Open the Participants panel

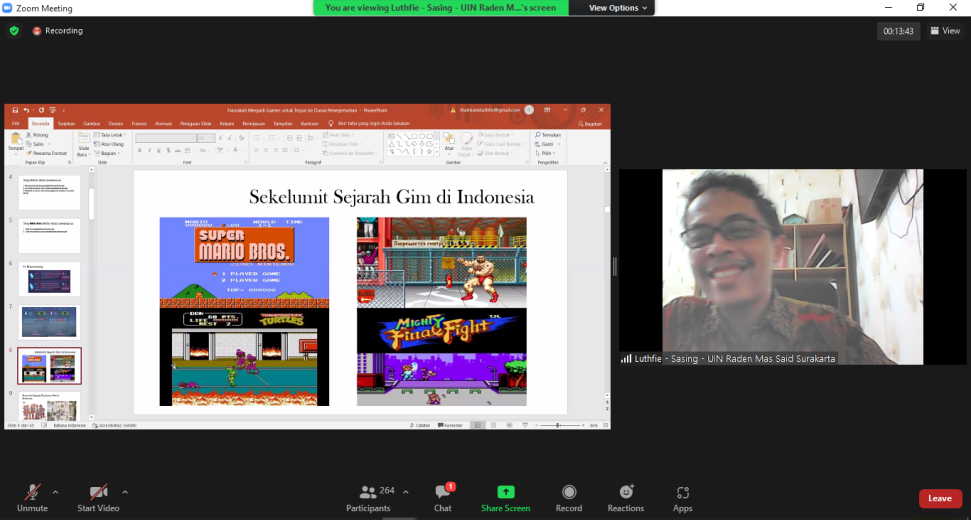tap(368, 498)
